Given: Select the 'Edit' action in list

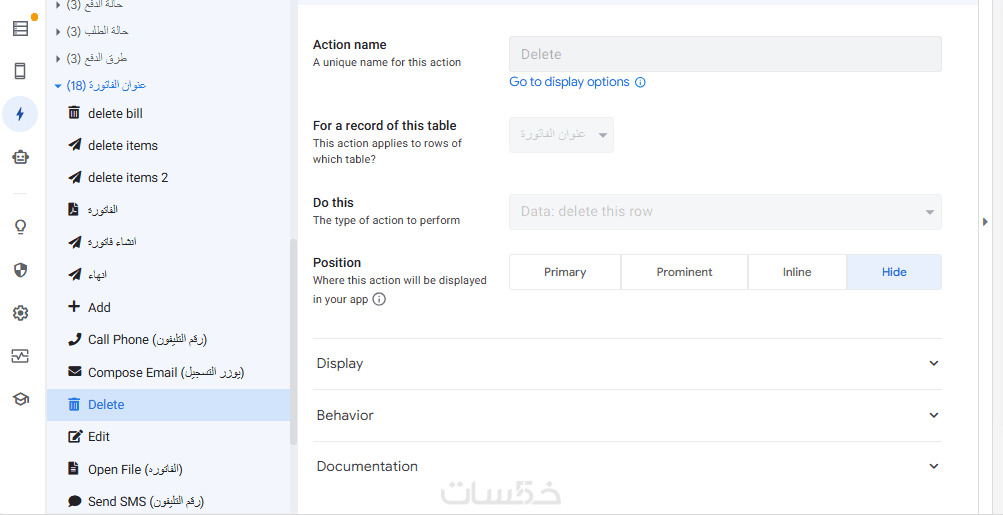Looking at the screenshot, I should 99,437.
